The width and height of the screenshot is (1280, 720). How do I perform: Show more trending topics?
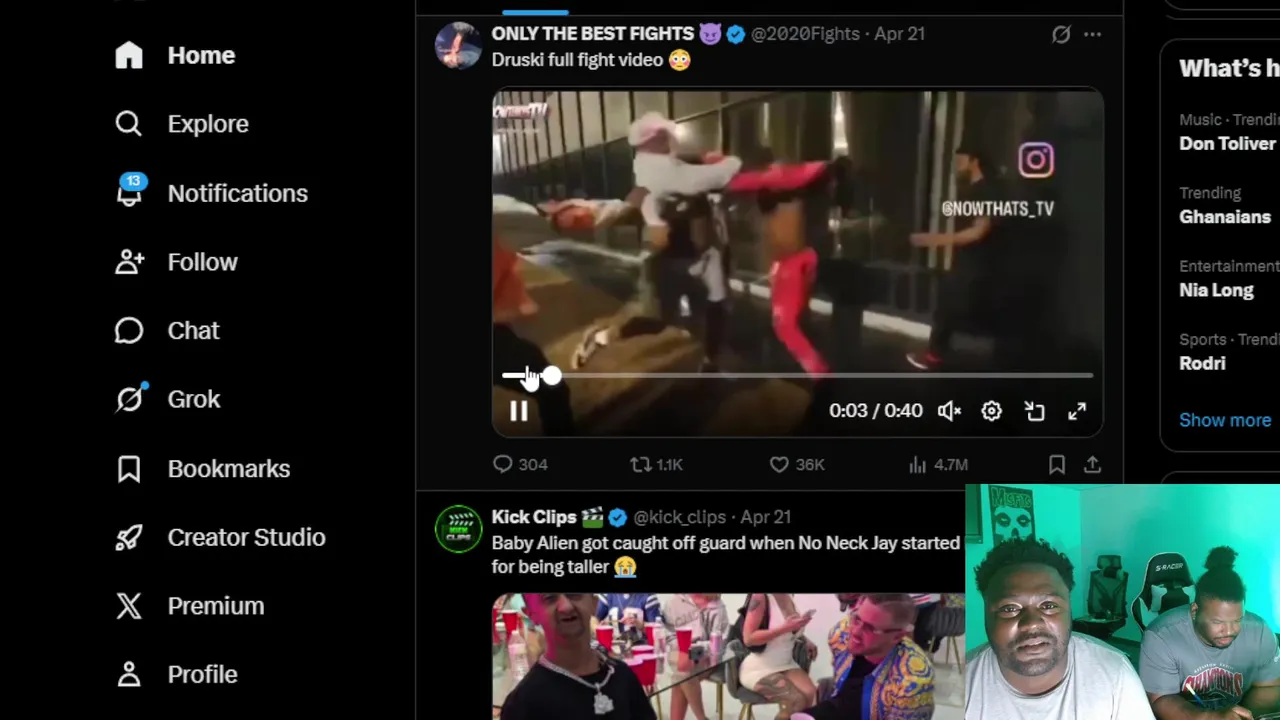tap(1225, 420)
